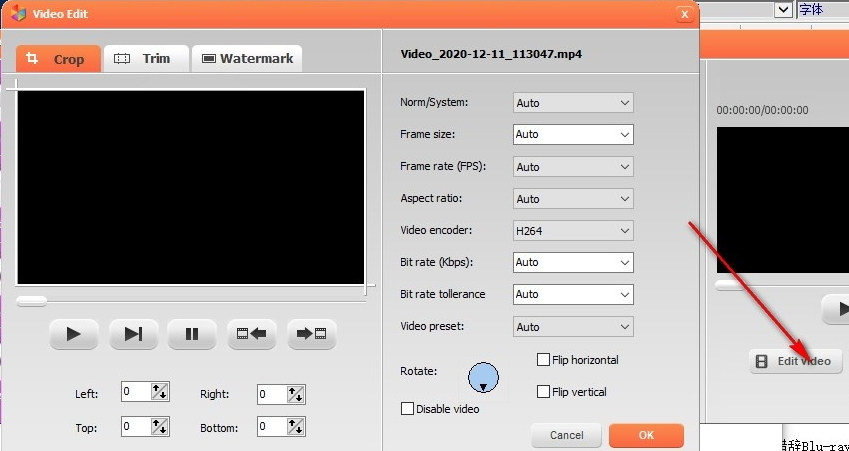
Task: Confirm with the OK button
Action: tap(646, 435)
